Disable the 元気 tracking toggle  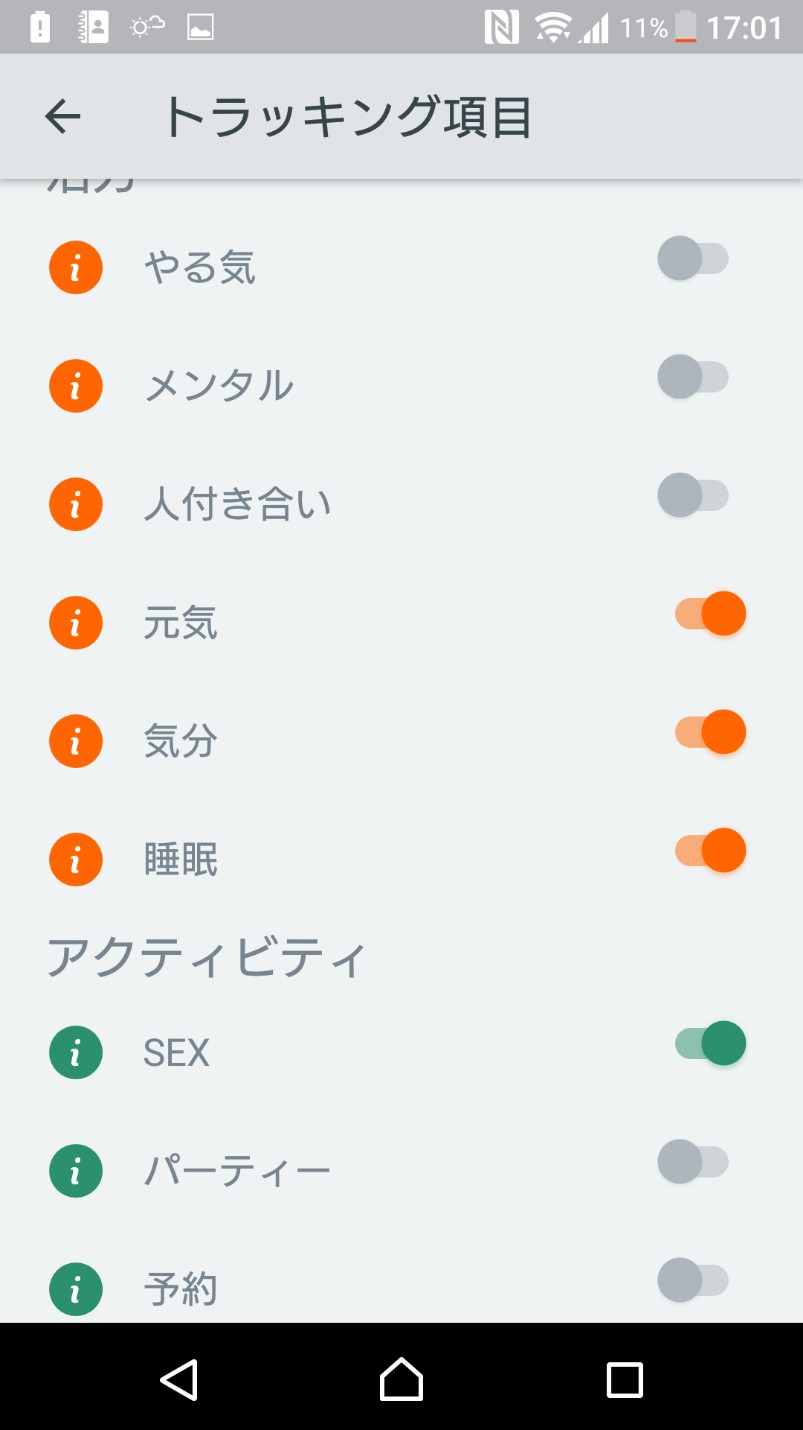(x=710, y=613)
